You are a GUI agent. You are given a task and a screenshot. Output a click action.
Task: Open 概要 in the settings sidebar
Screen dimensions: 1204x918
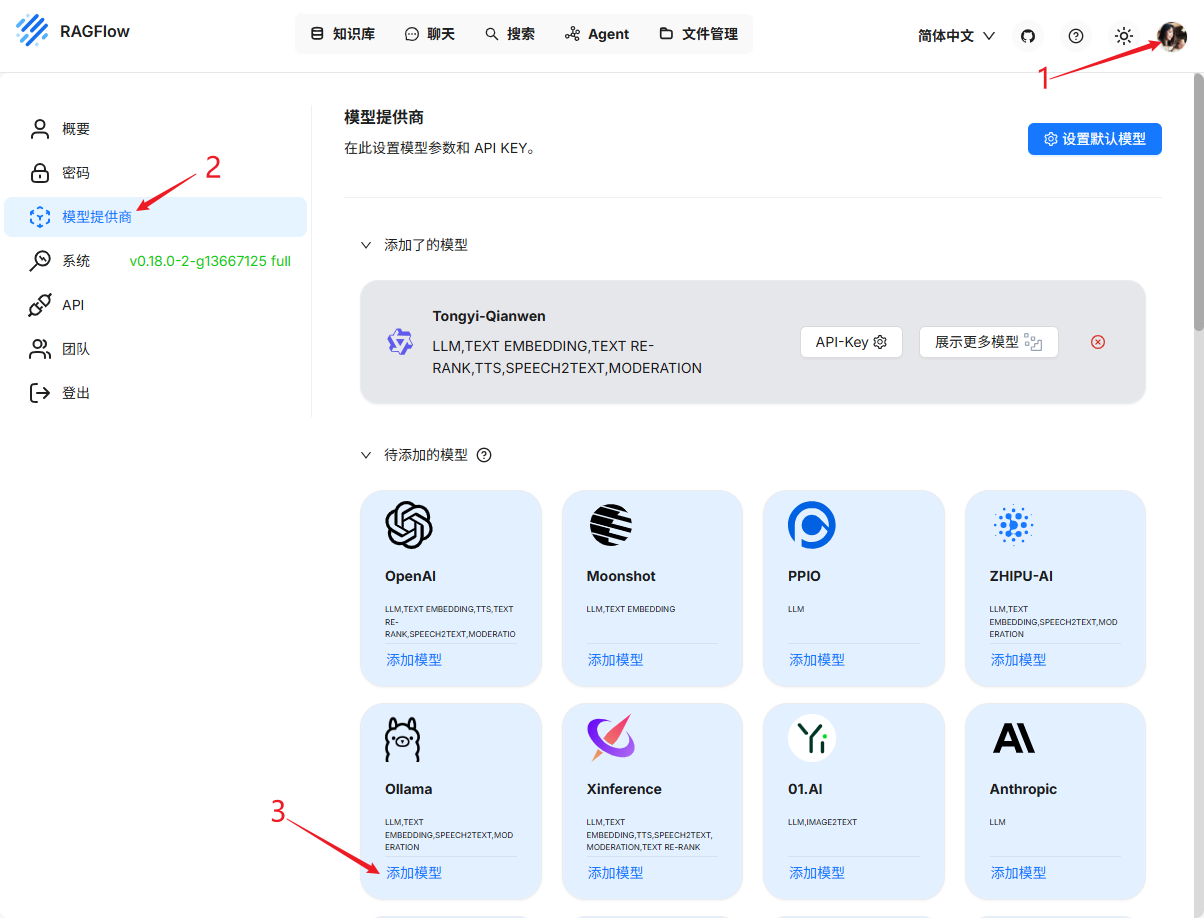point(155,129)
